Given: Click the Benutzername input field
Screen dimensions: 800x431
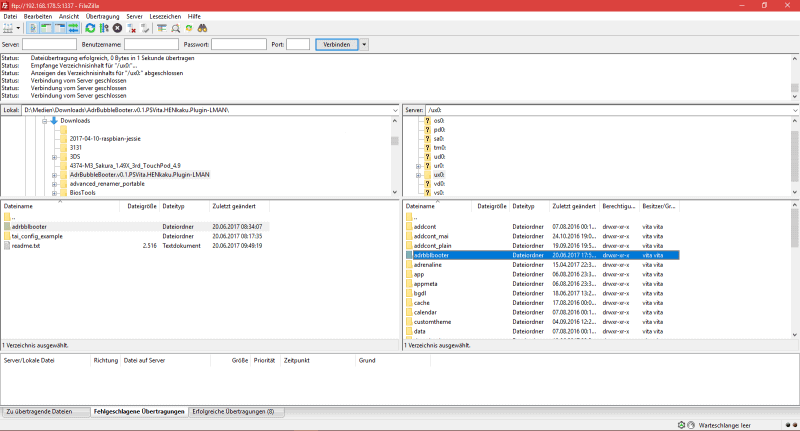Looking at the screenshot, I should (x=152, y=44).
